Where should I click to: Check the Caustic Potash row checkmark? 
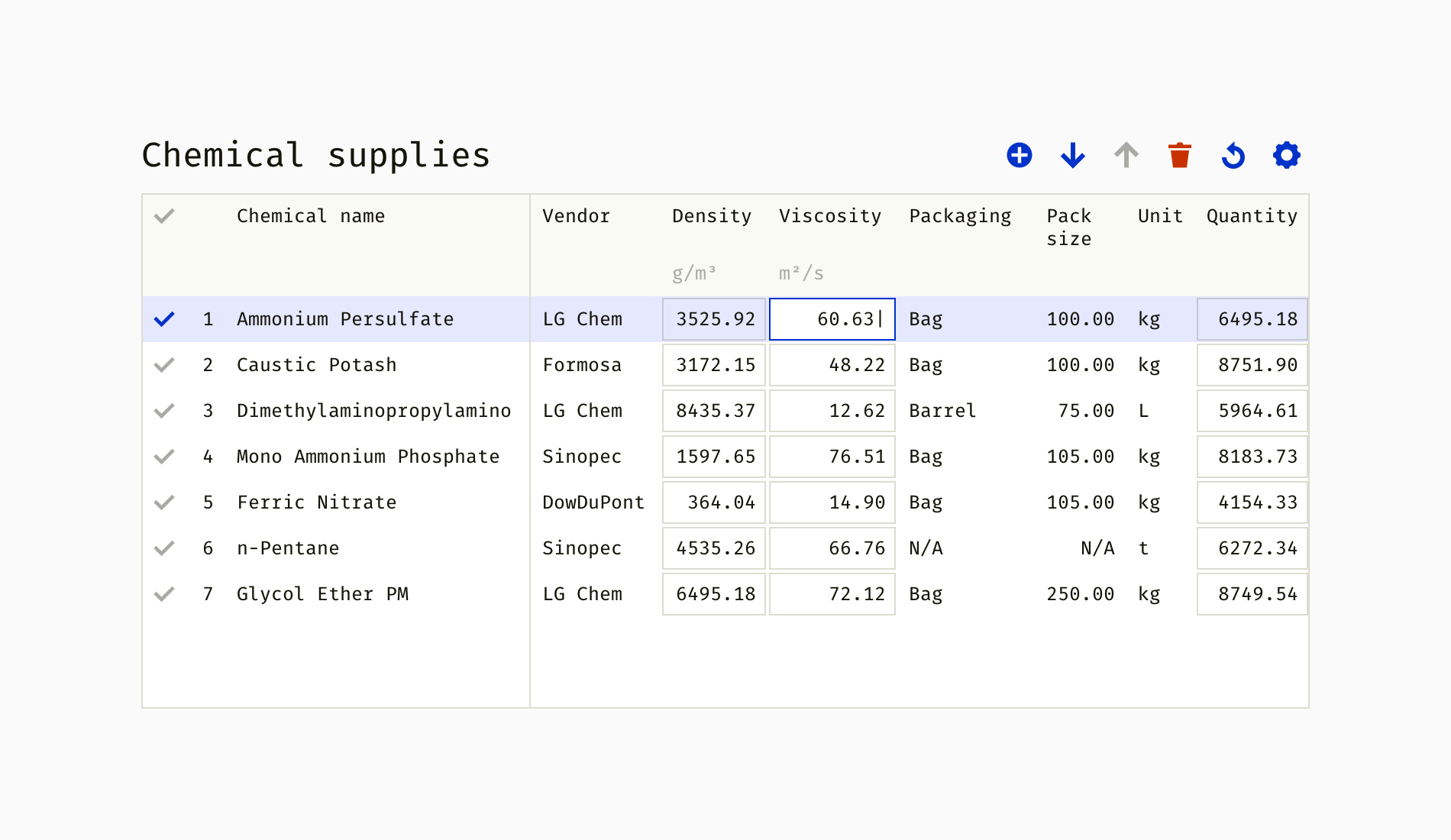click(x=164, y=365)
